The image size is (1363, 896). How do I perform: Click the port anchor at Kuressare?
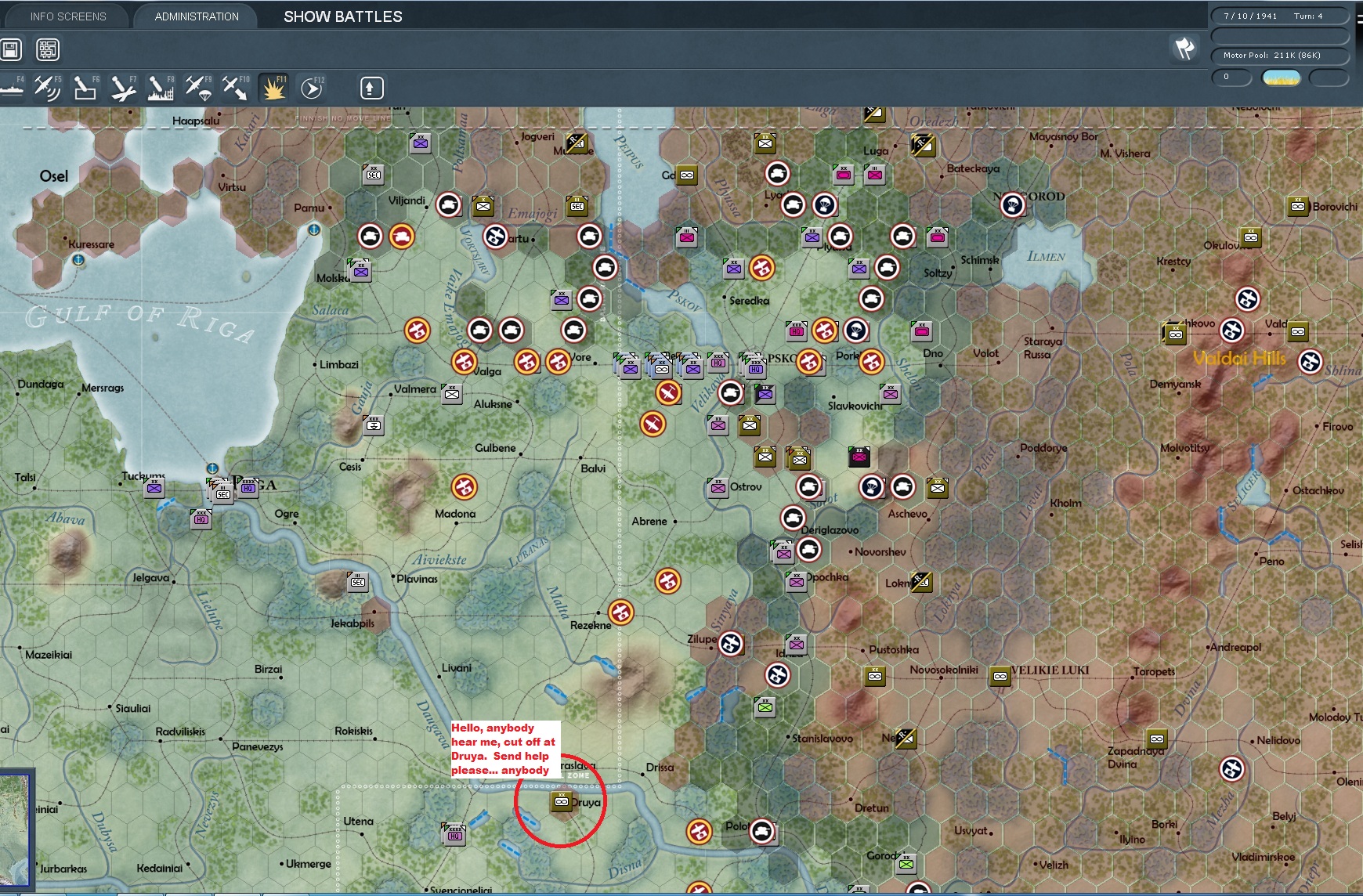coord(78,260)
